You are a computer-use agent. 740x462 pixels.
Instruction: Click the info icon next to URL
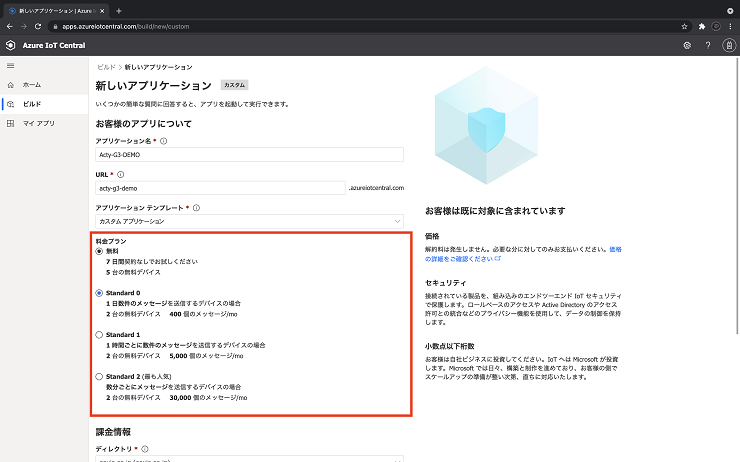coord(121,175)
